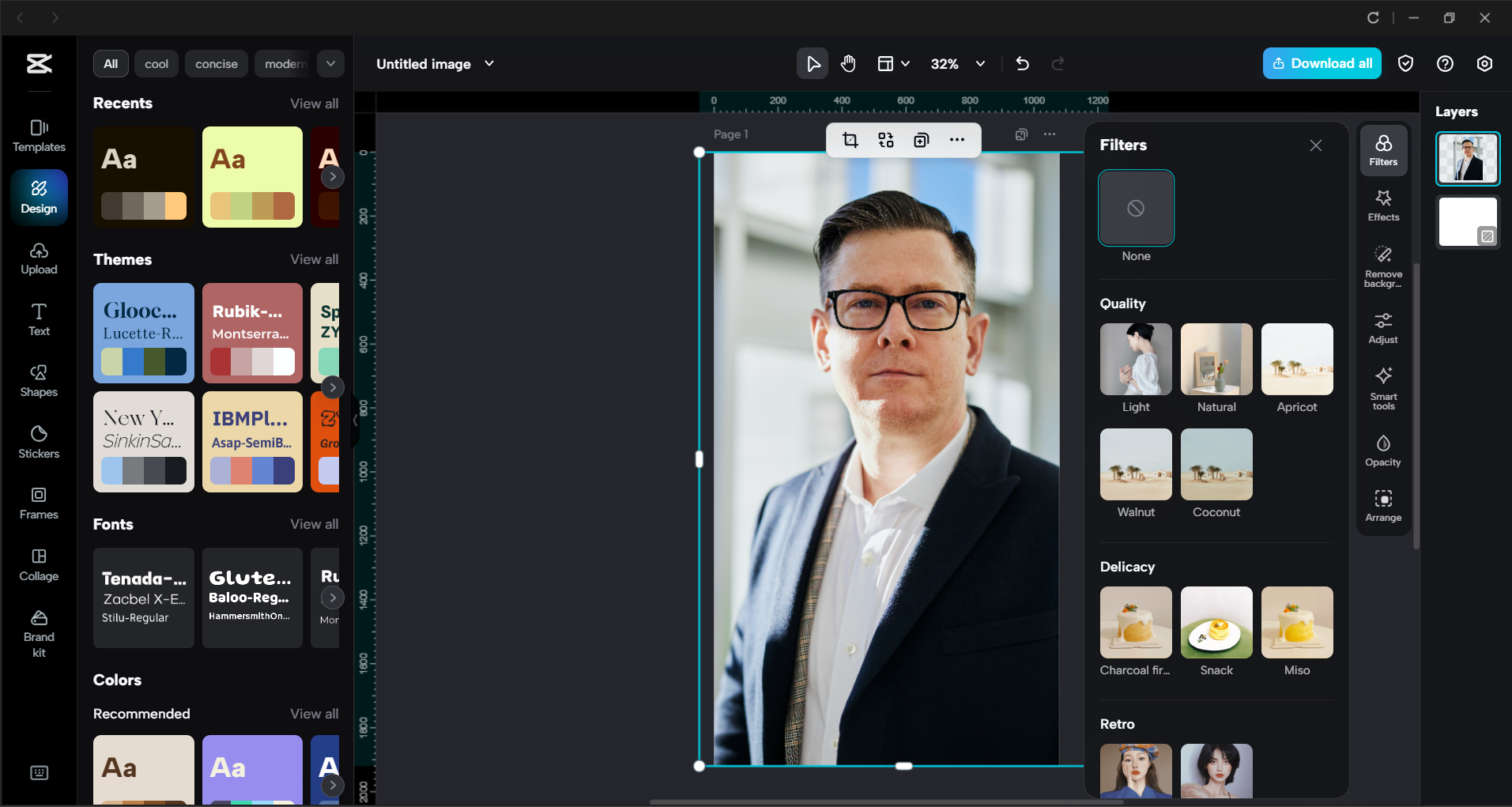Select the Adjust panel icon
The image size is (1512, 807).
(1382, 326)
